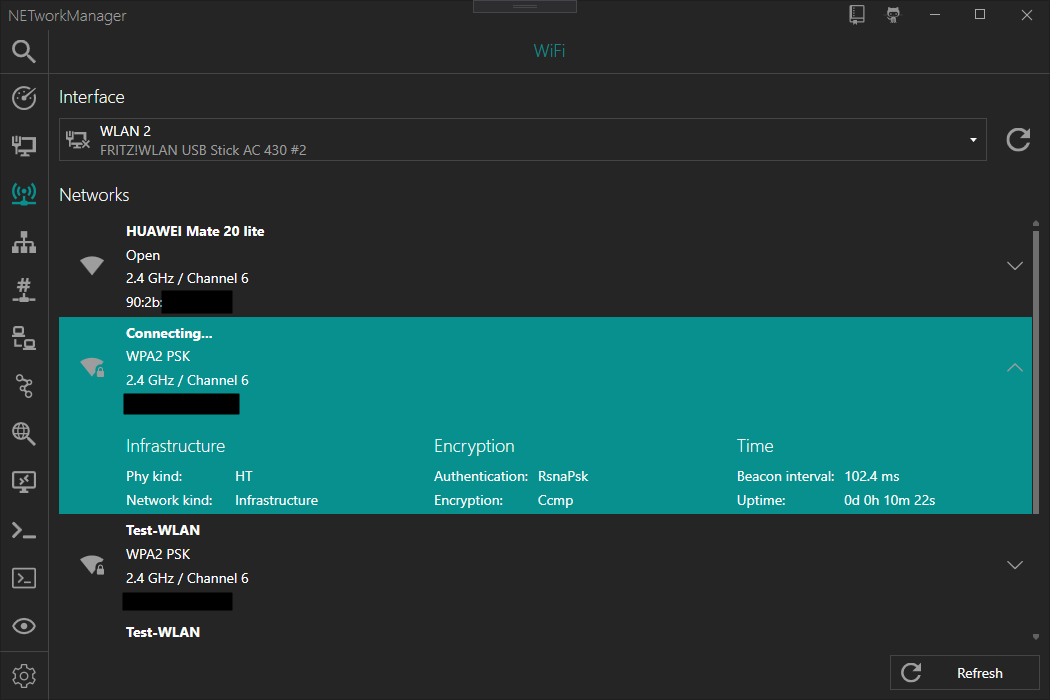Image resolution: width=1050 pixels, height=700 pixels.
Task: Open the Traceroute tool
Action: click(23, 386)
